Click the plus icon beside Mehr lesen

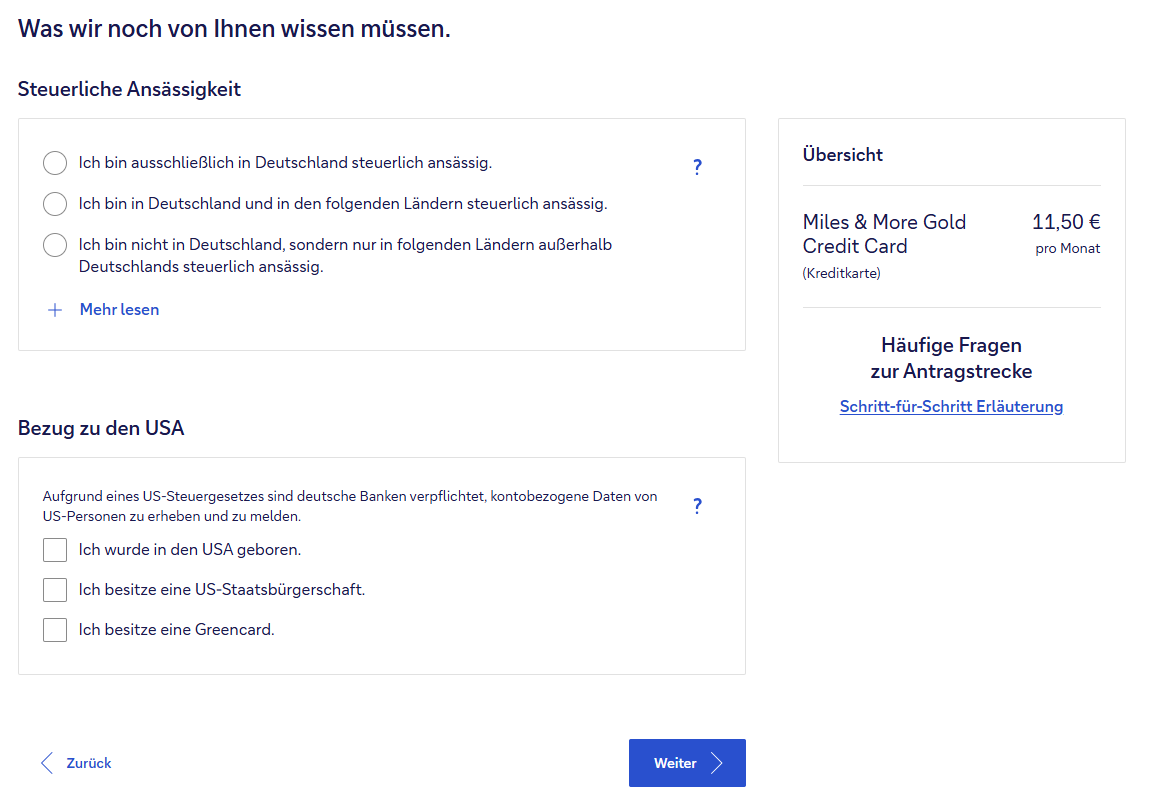click(x=55, y=310)
